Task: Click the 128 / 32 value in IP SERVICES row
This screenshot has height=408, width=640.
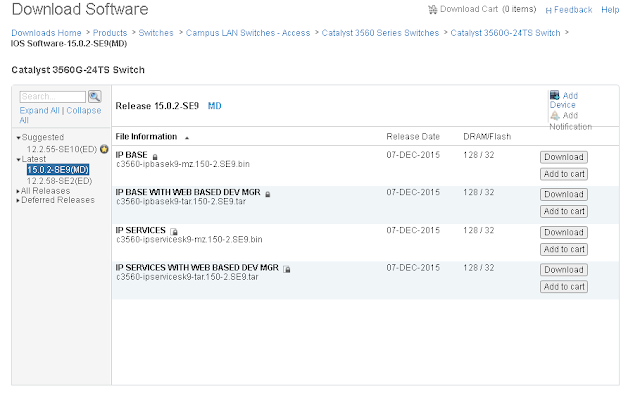Action: coord(479,231)
